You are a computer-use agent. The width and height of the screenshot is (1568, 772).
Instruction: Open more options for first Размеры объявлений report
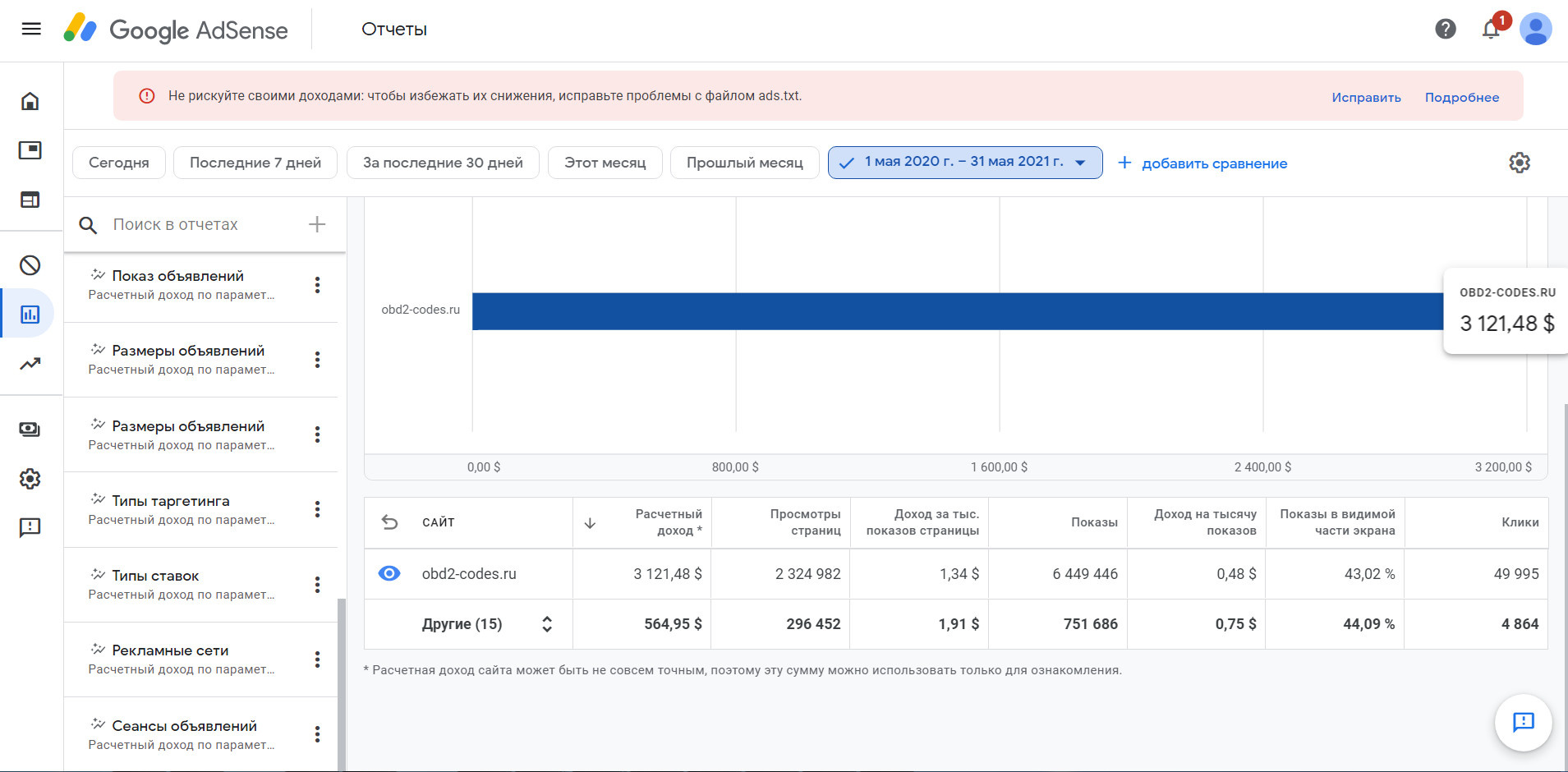click(x=317, y=360)
